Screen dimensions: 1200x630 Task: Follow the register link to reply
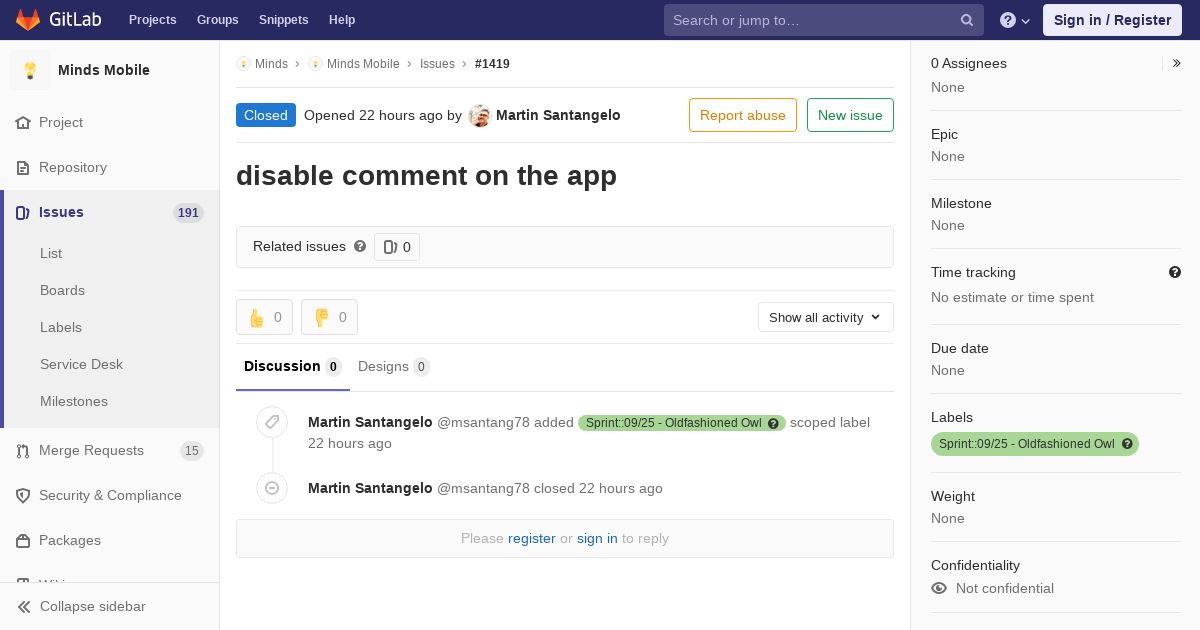tap(532, 538)
